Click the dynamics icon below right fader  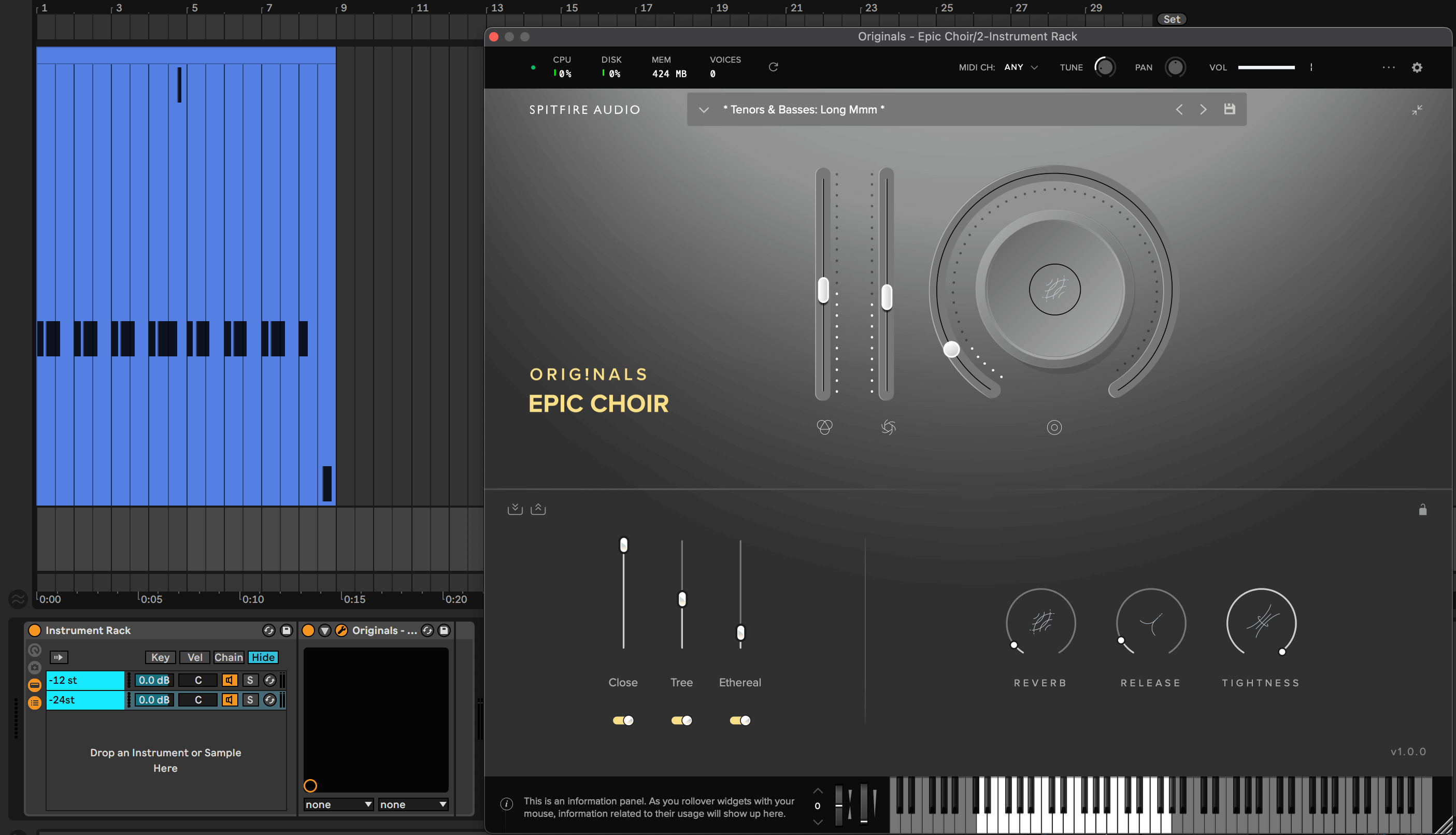[888, 427]
